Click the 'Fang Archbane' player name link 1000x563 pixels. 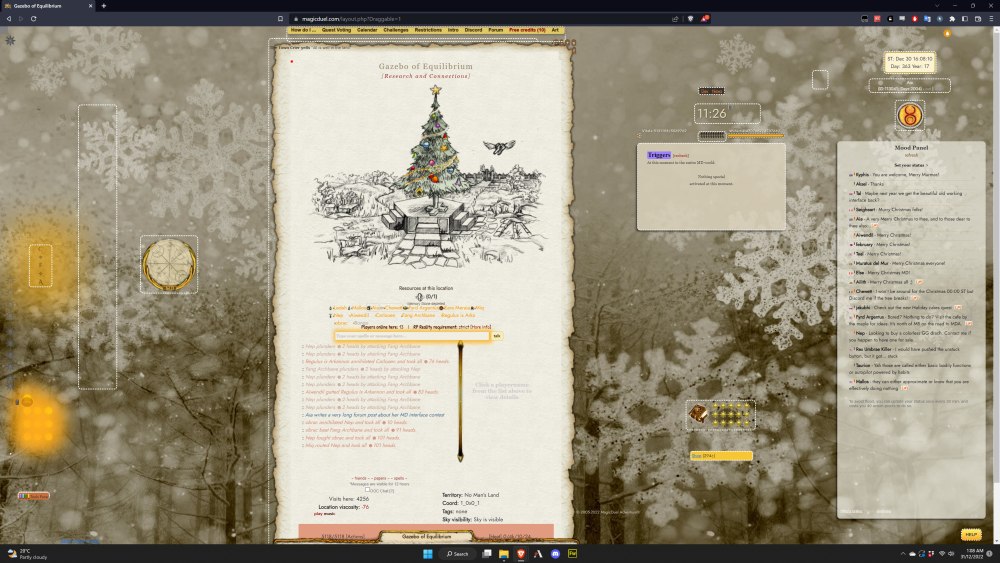pos(418,315)
